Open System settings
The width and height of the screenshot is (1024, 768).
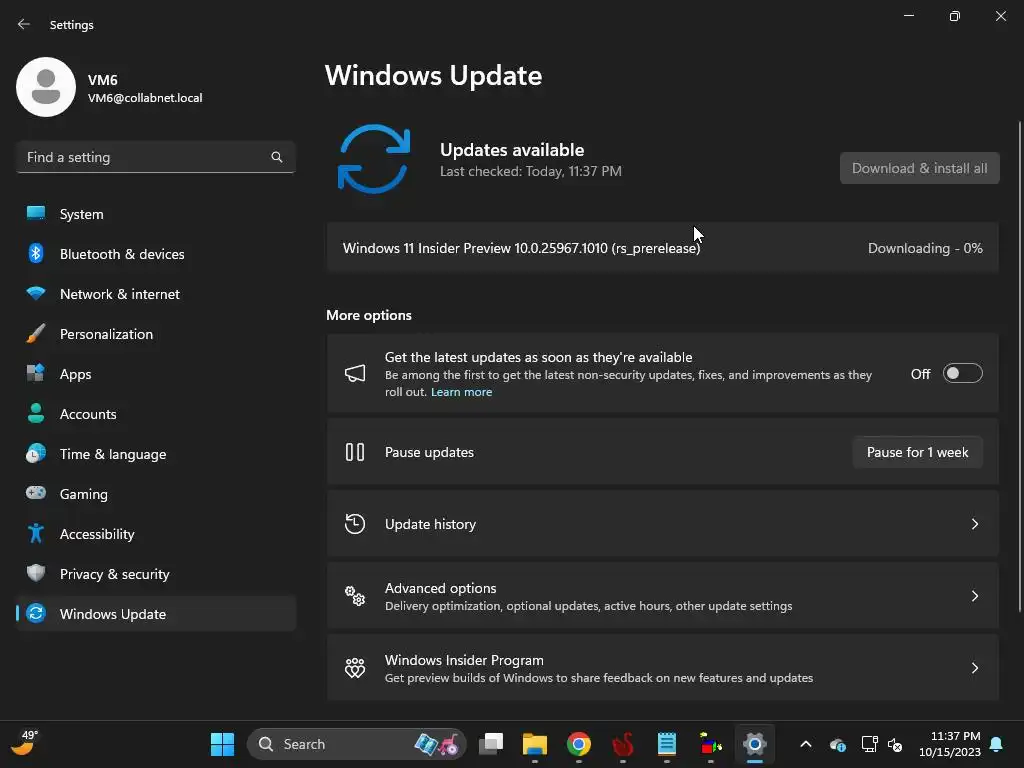(x=156, y=214)
